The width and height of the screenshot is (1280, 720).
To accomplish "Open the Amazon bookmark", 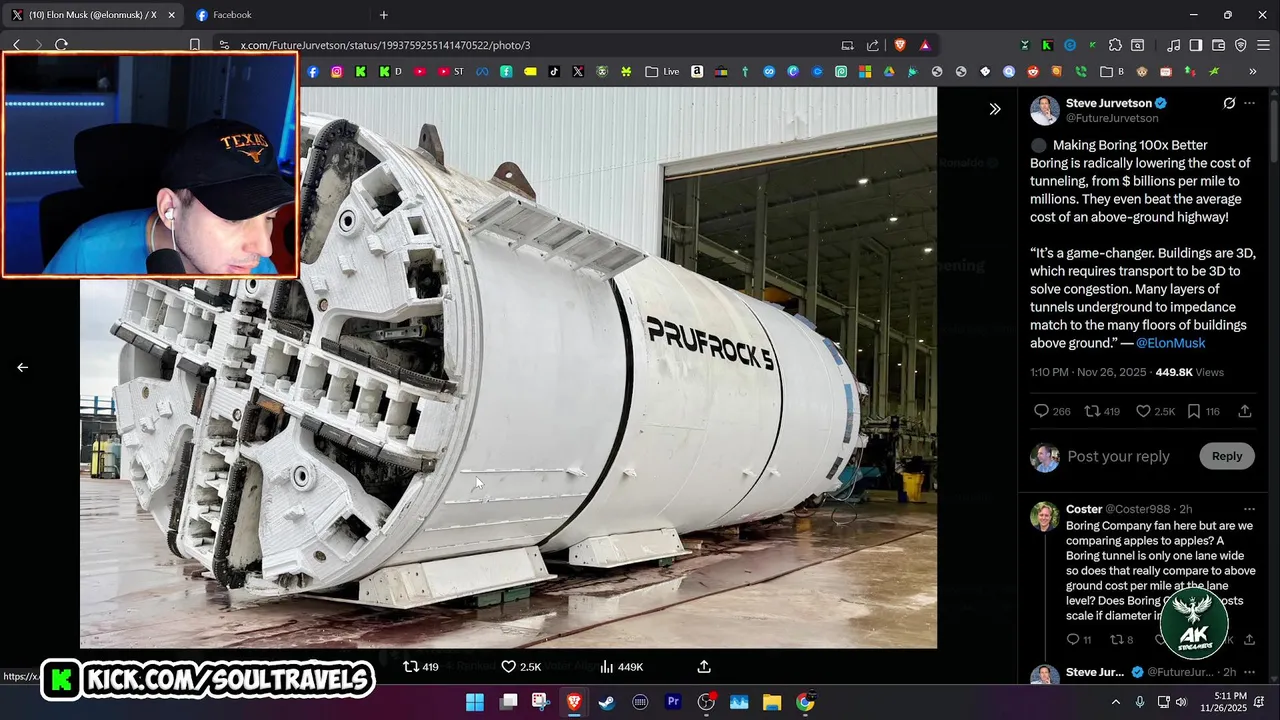I will click(697, 72).
